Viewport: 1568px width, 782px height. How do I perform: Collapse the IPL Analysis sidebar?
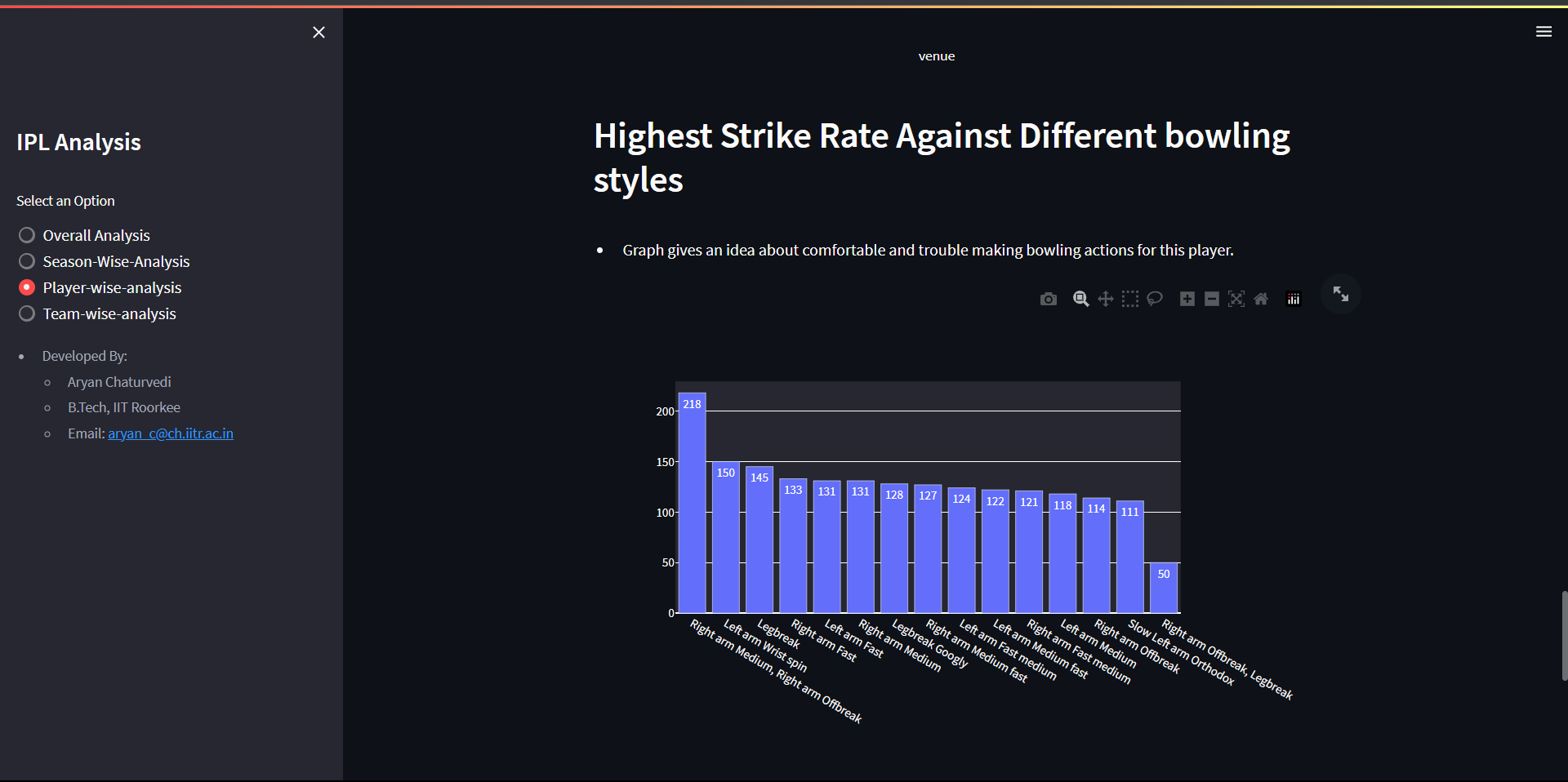click(318, 32)
